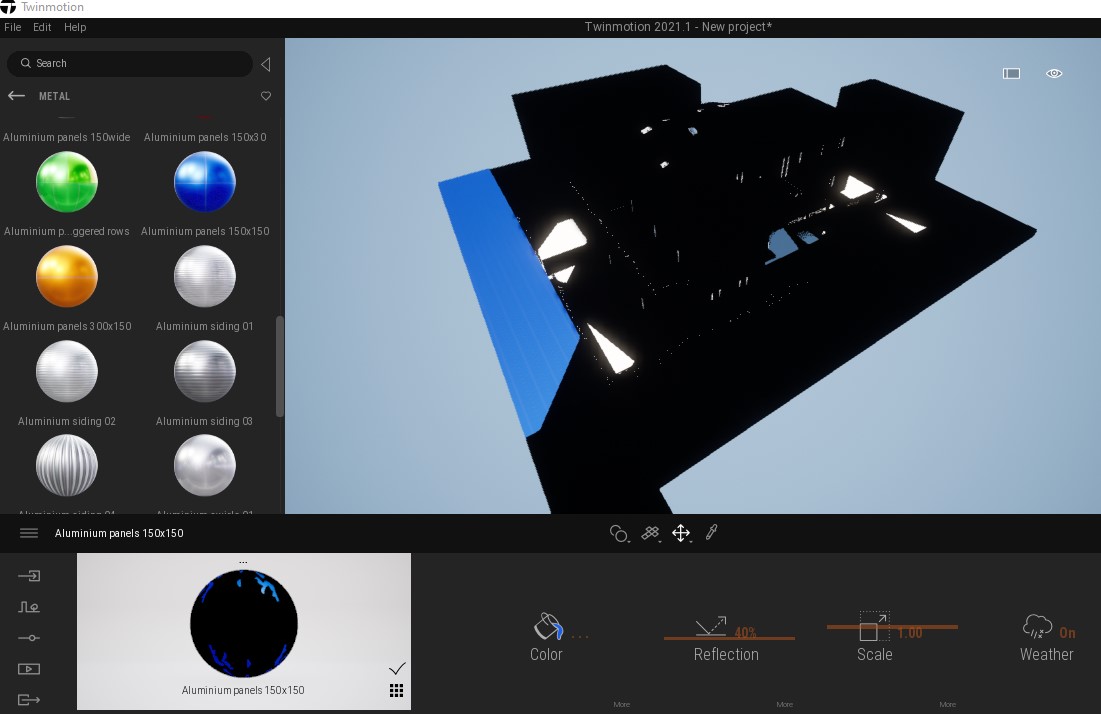
Task: Select the vertical-ribbed aluminium siding sphere under siding 02
Action: (67, 465)
